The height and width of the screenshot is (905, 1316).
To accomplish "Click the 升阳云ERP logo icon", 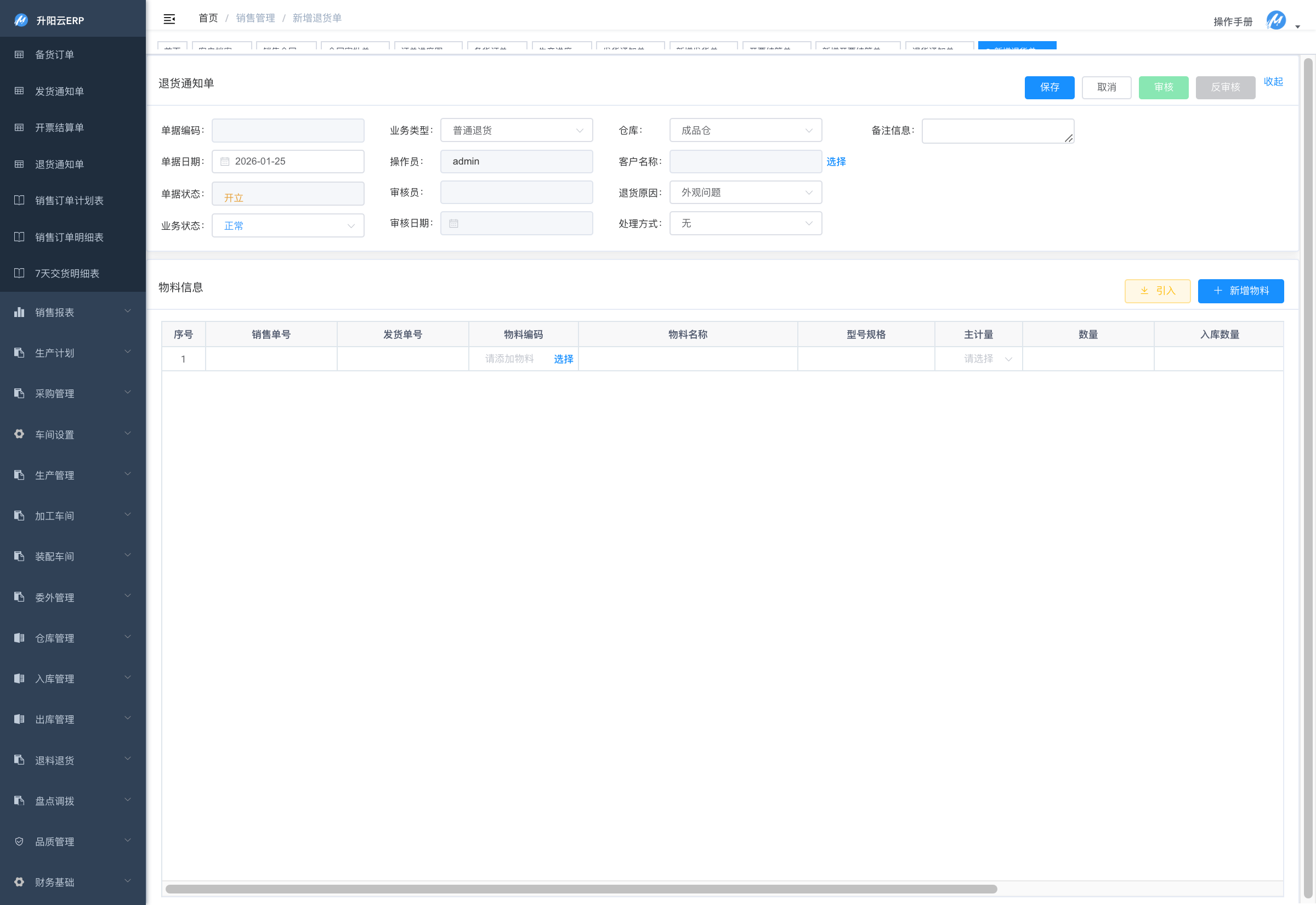I will pos(21,20).
